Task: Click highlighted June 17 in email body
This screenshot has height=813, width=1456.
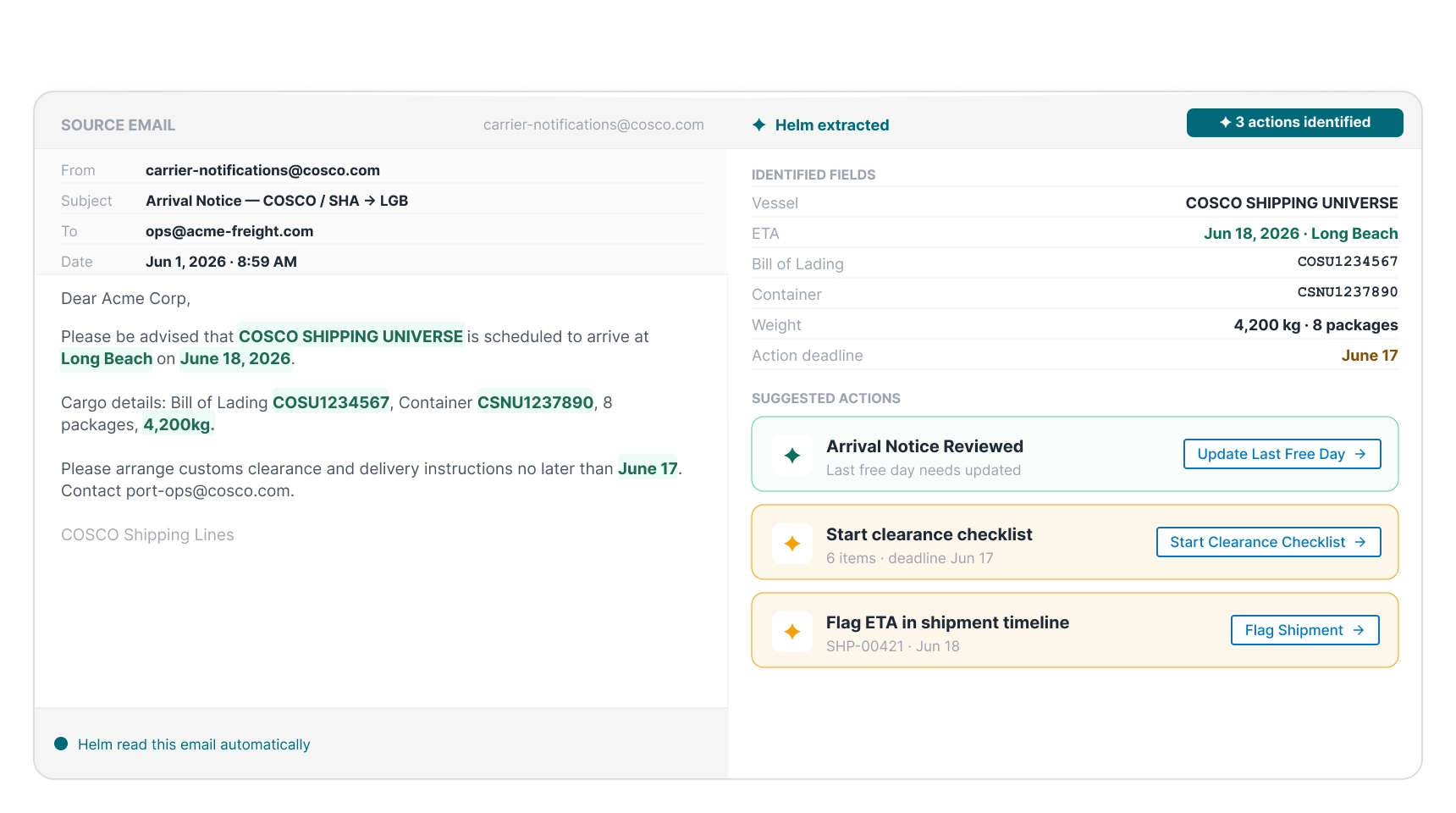Action: click(648, 468)
